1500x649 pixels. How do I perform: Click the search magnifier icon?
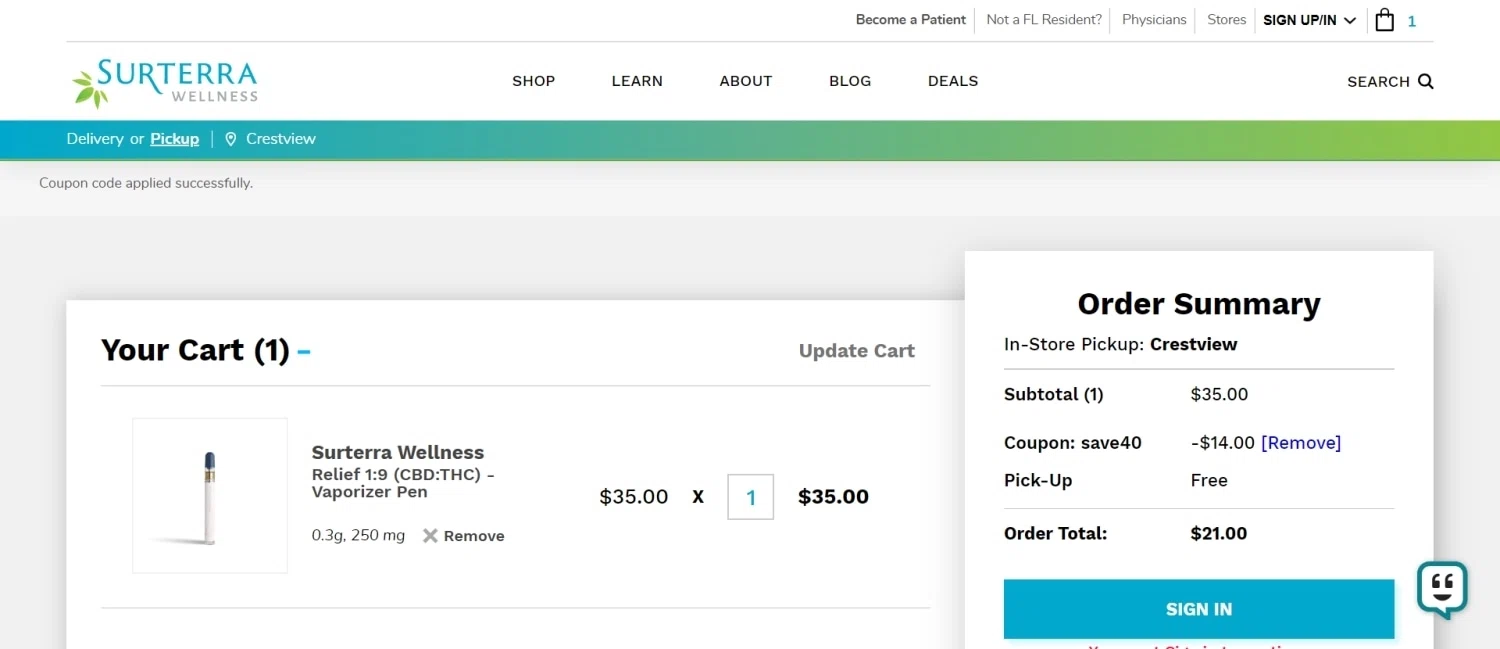click(1426, 81)
